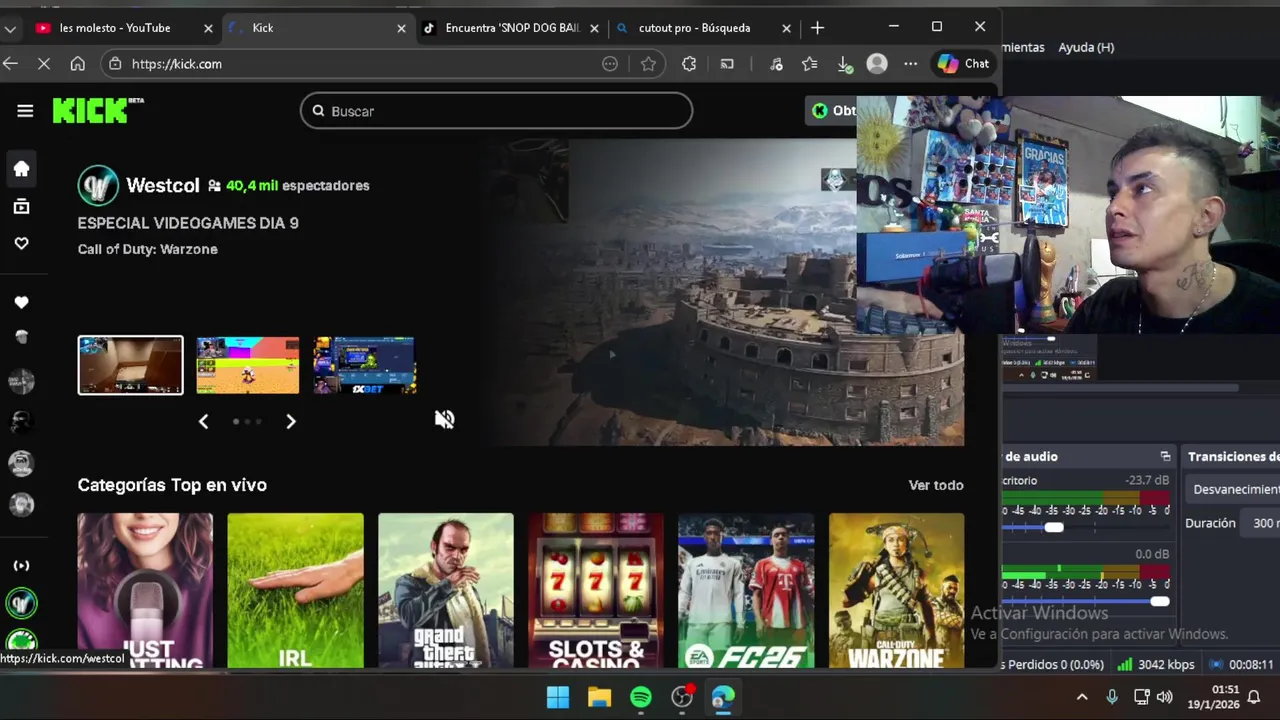Open the IRL category card
Viewport: 1280px width, 720px height.
pyautogui.click(x=295, y=590)
